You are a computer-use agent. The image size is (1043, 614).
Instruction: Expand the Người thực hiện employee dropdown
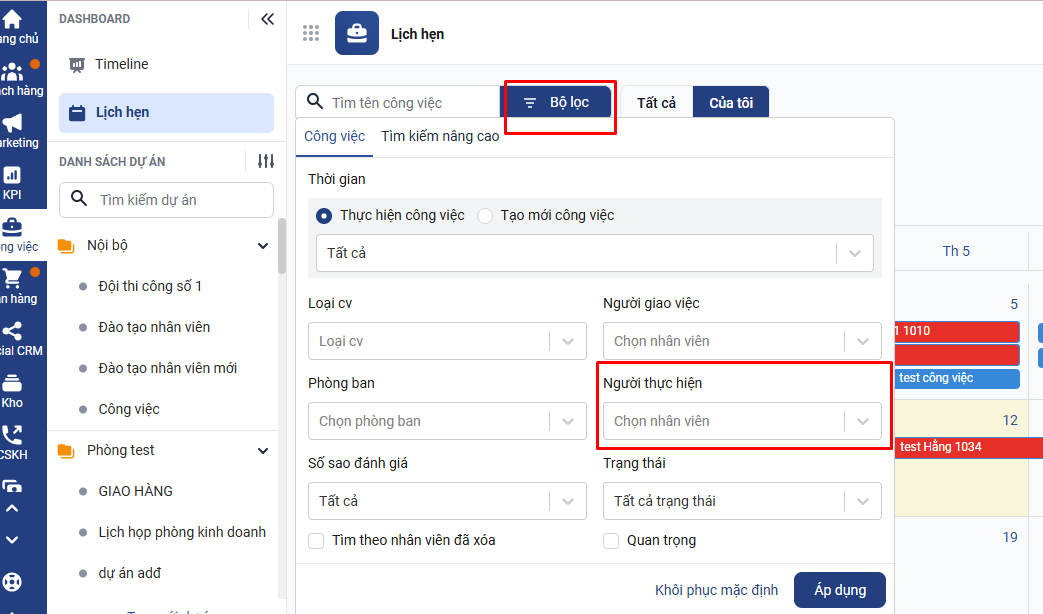pos(741,421)
